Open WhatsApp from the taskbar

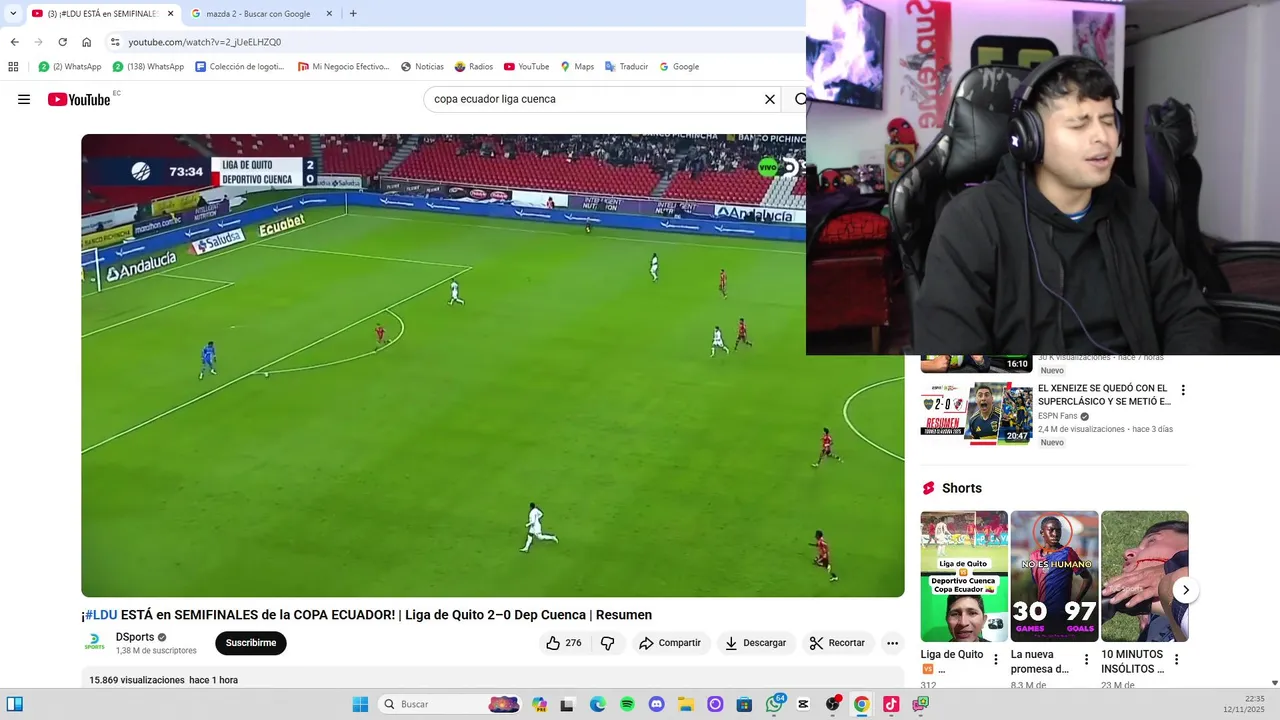pos(774,704)
